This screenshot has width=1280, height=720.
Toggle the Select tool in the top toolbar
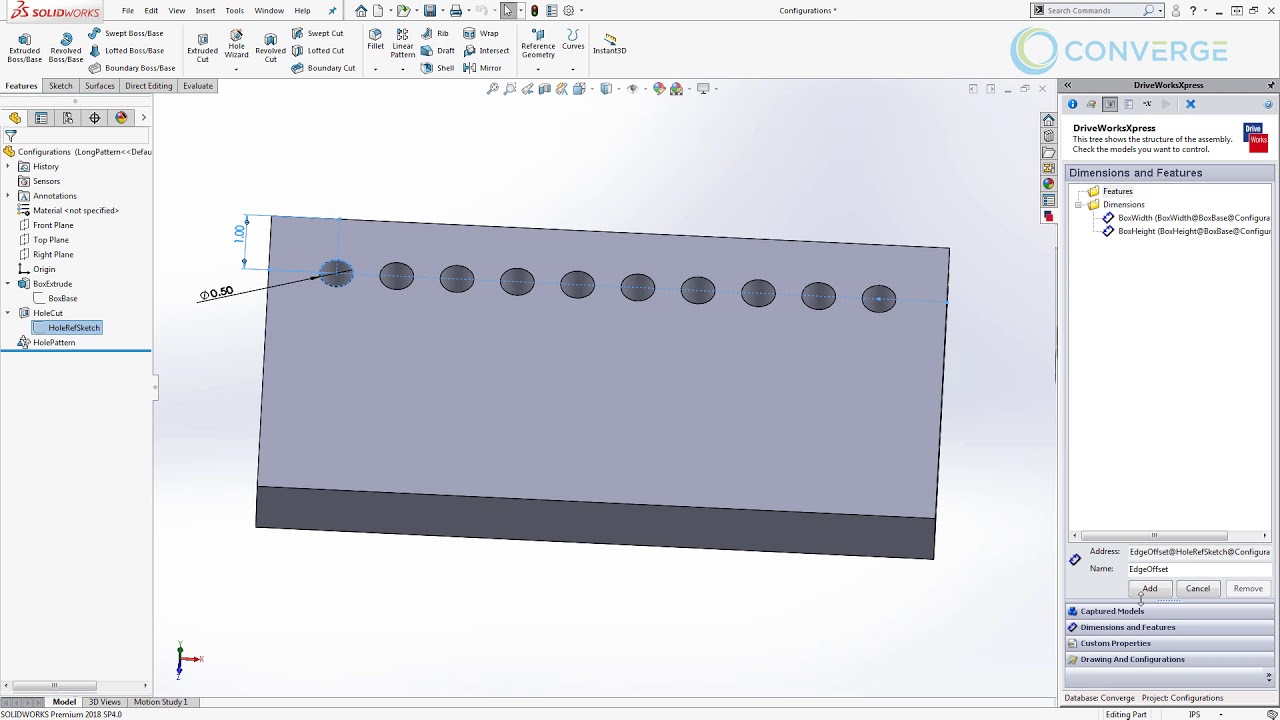508,10
